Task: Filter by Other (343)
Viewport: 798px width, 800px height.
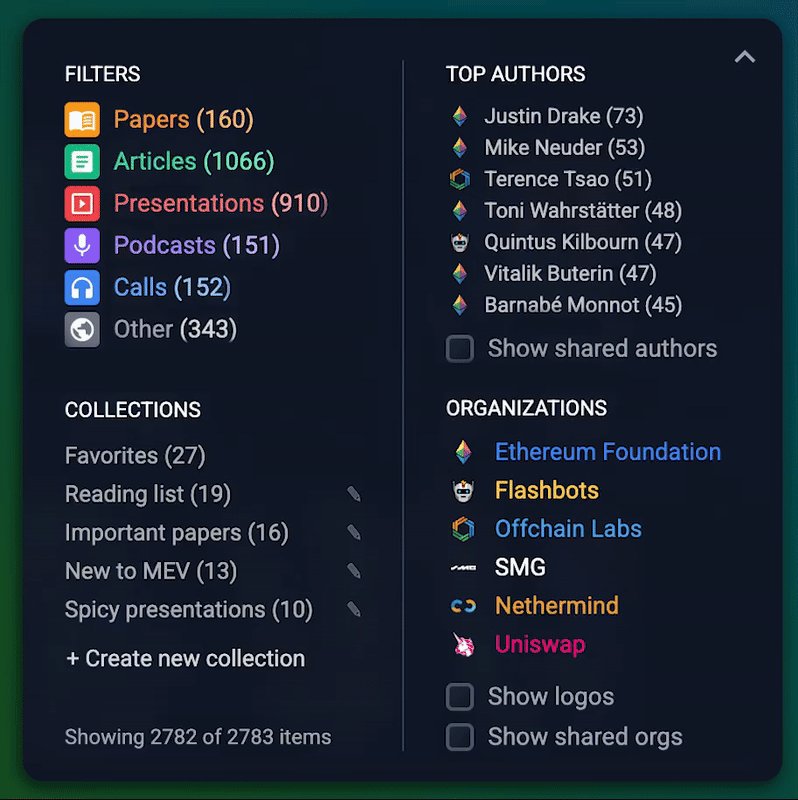Action: 175,330
